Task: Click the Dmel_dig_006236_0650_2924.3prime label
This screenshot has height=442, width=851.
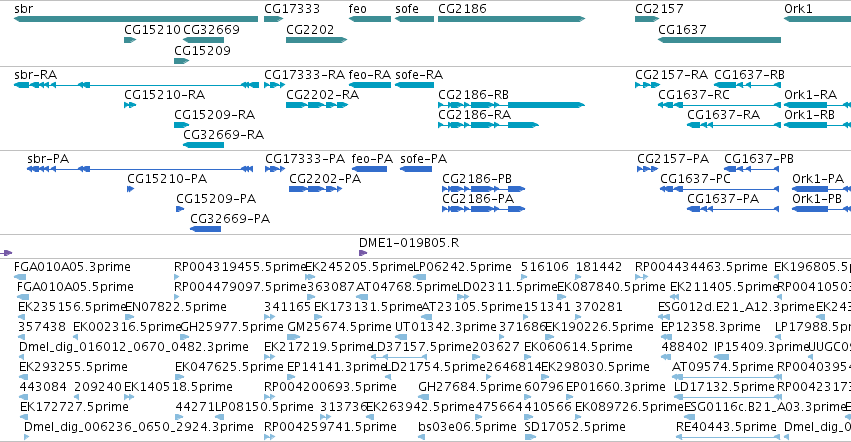Action: (139, 427)
